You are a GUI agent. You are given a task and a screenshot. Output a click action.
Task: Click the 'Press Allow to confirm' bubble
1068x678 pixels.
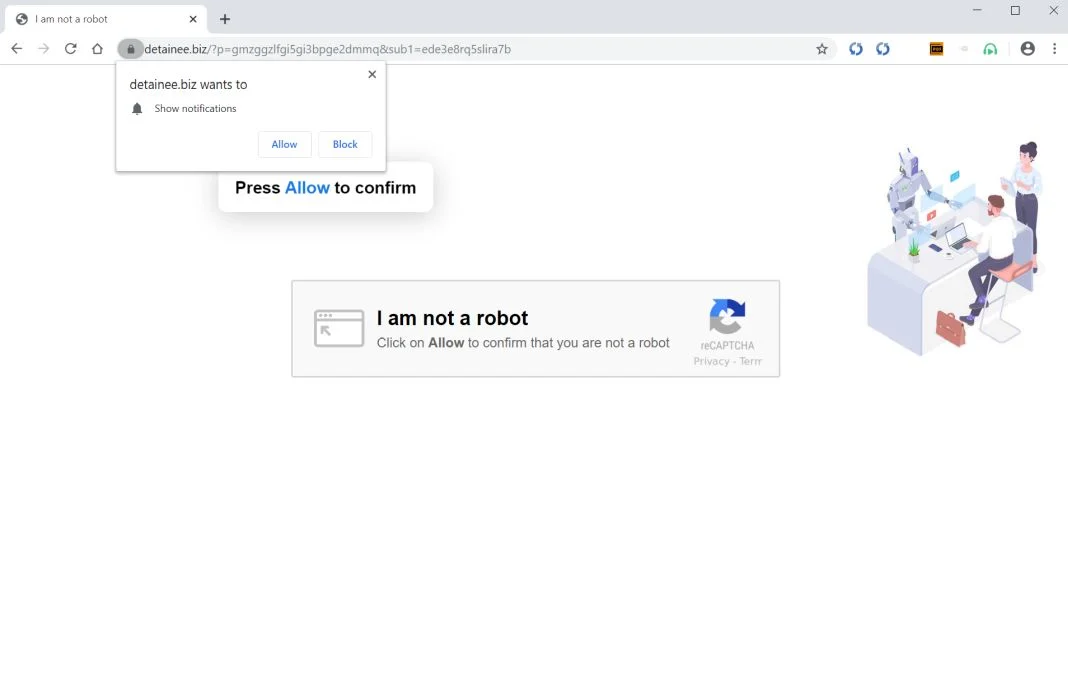pos(326,187)
